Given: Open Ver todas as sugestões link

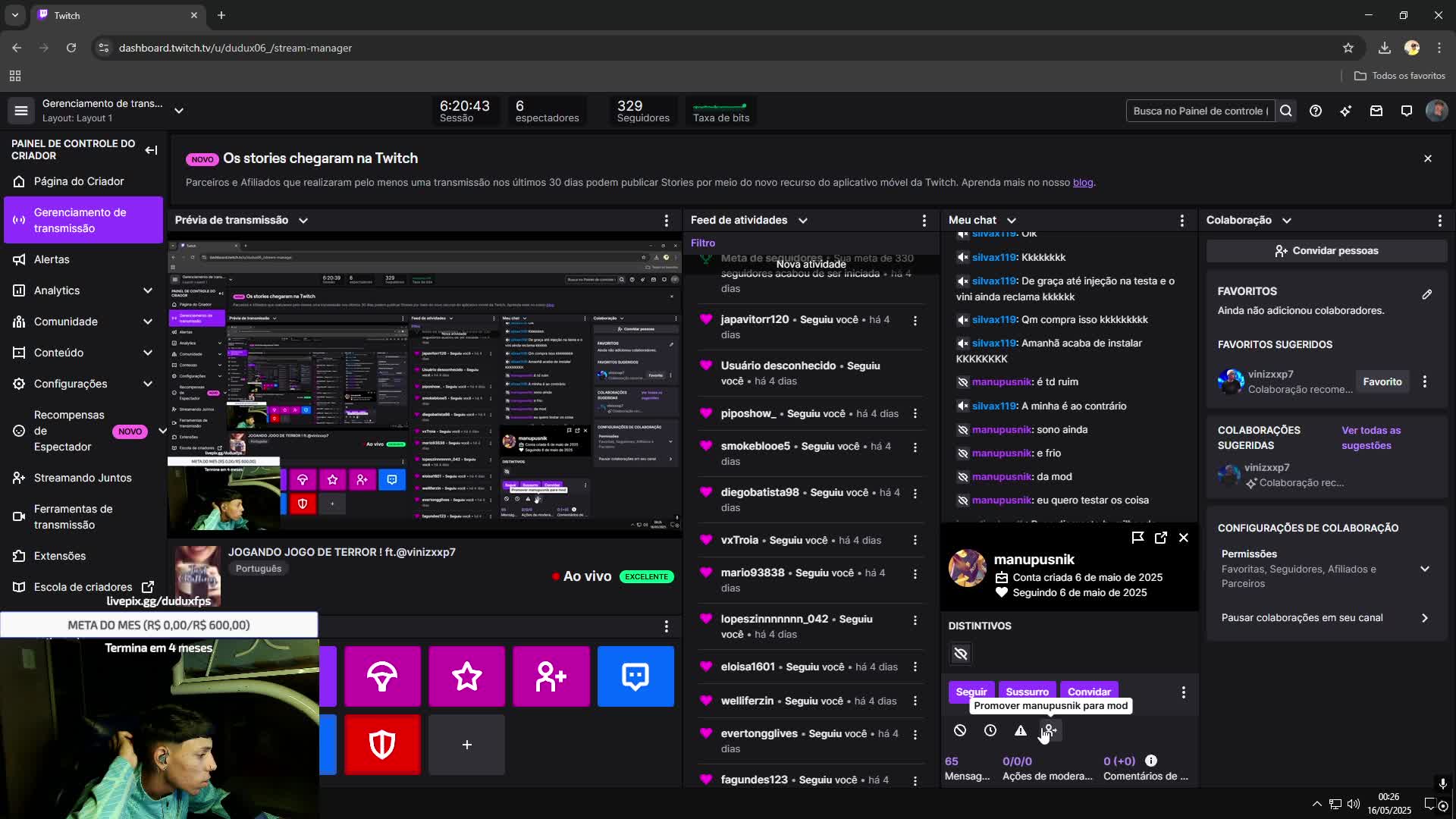Looking at the screenshot, I should [x=1371, y=438].
